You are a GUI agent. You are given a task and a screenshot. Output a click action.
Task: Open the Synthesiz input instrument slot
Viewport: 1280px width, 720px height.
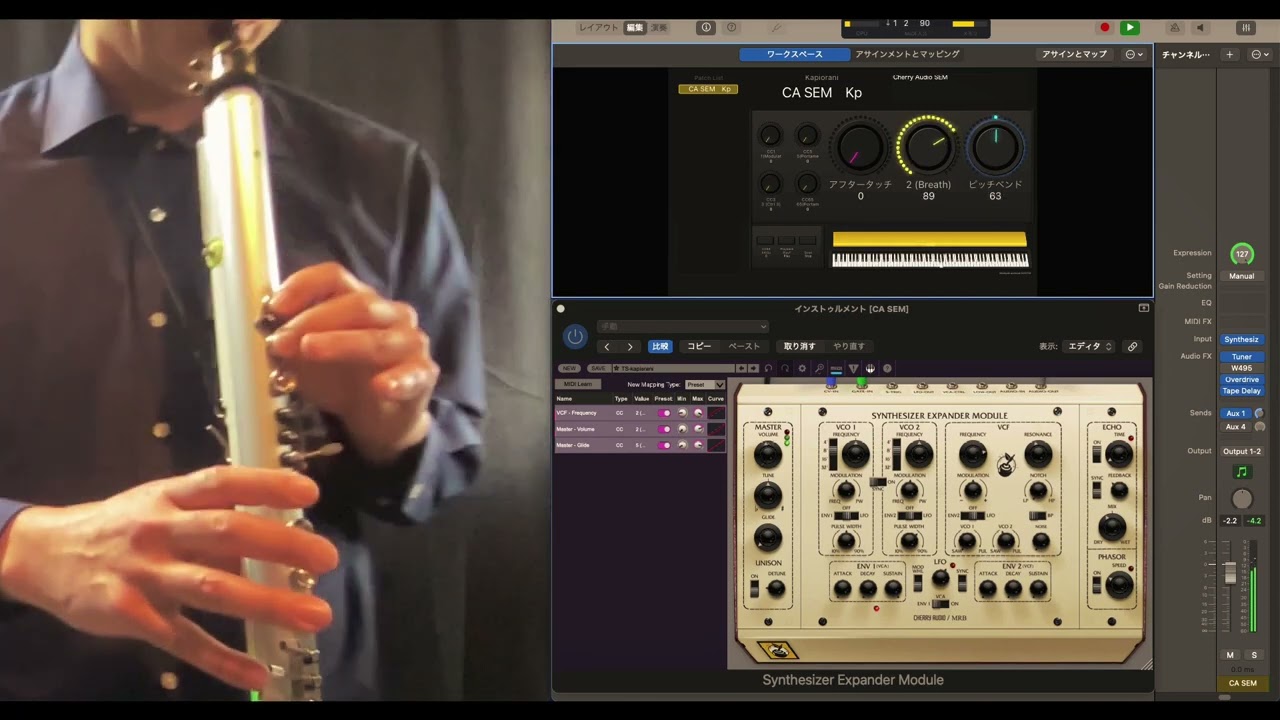pyautogui.click(x=1242, y=339)
